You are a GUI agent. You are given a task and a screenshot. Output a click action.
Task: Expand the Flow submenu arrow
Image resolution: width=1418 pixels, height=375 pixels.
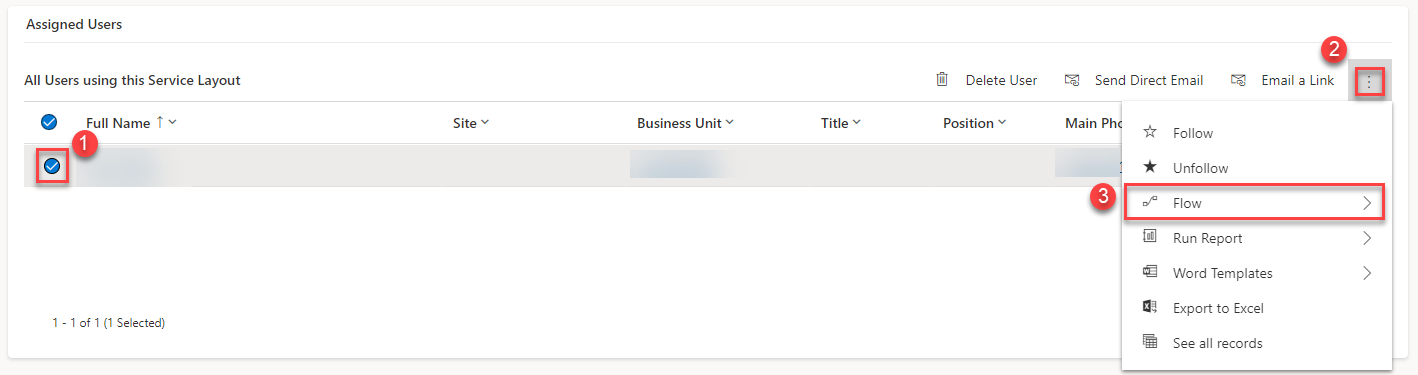tap(1367, 203)
